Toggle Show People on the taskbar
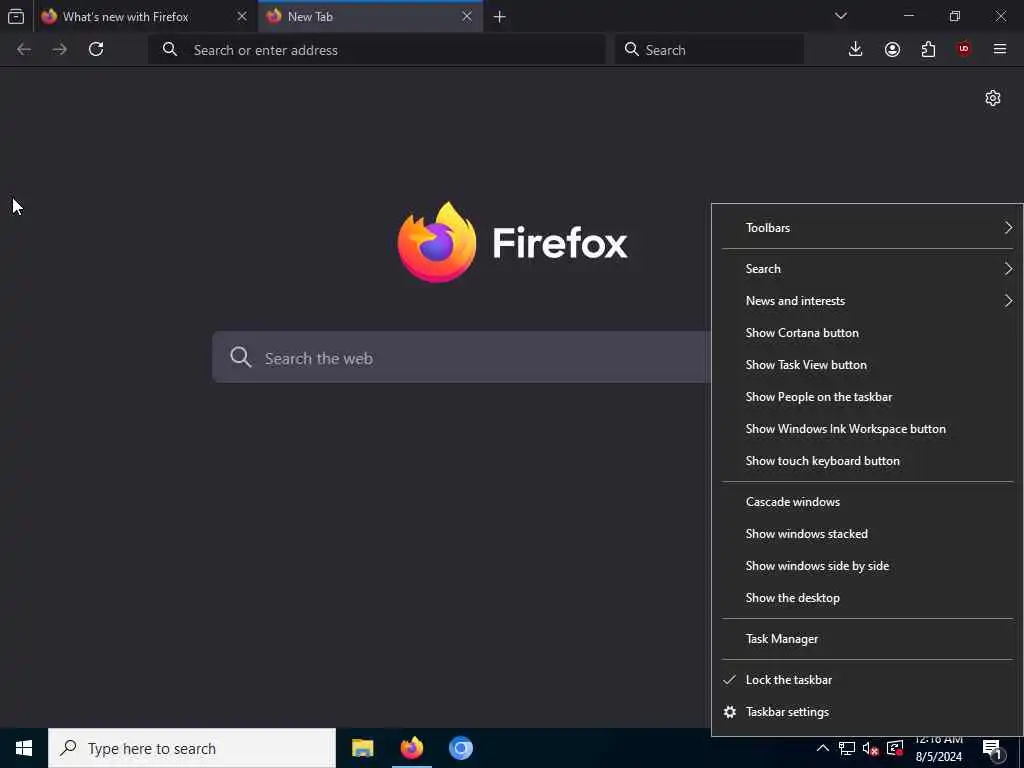The image size is (1024, 768). pos(867,397)
